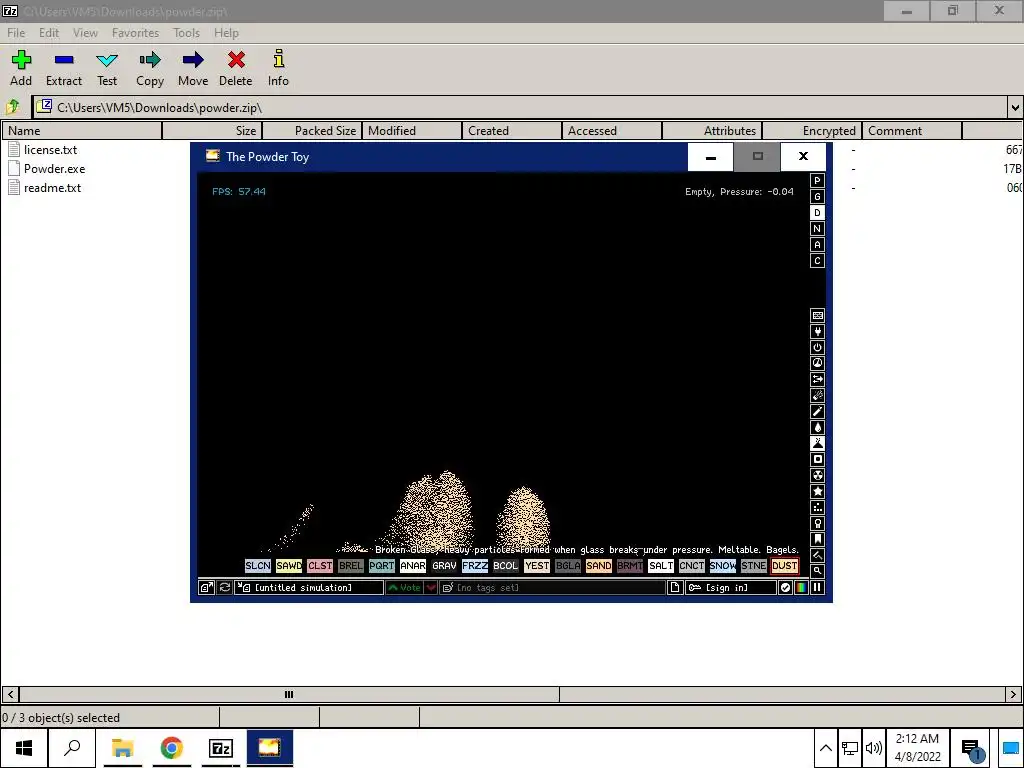
Task: Toggle G gravity grid option
Action: tap(817, 197)
